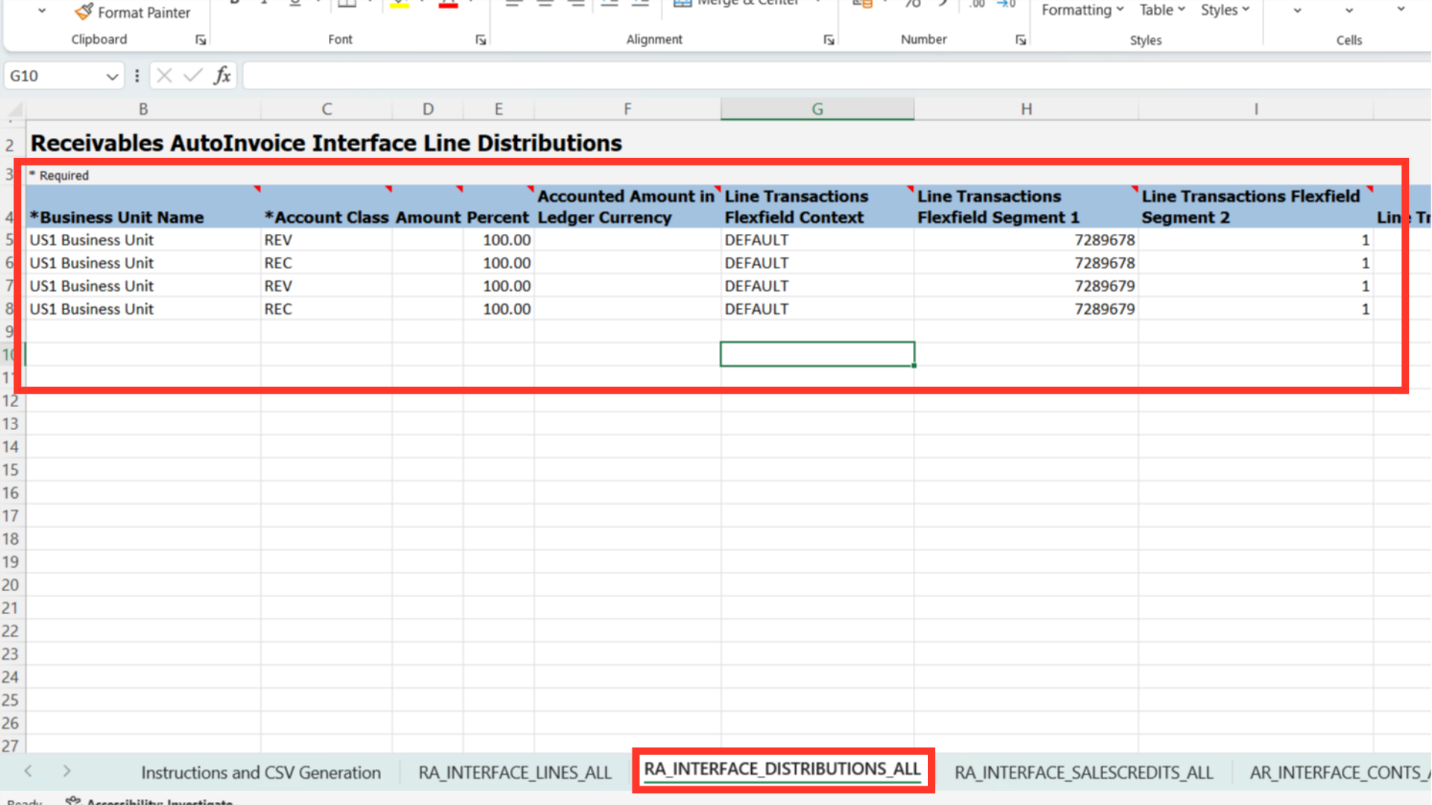Select Line Transactions Flexfield Segment 1 header
Viewport: 1432px width, 805px height.
(x=1026, y=206)
